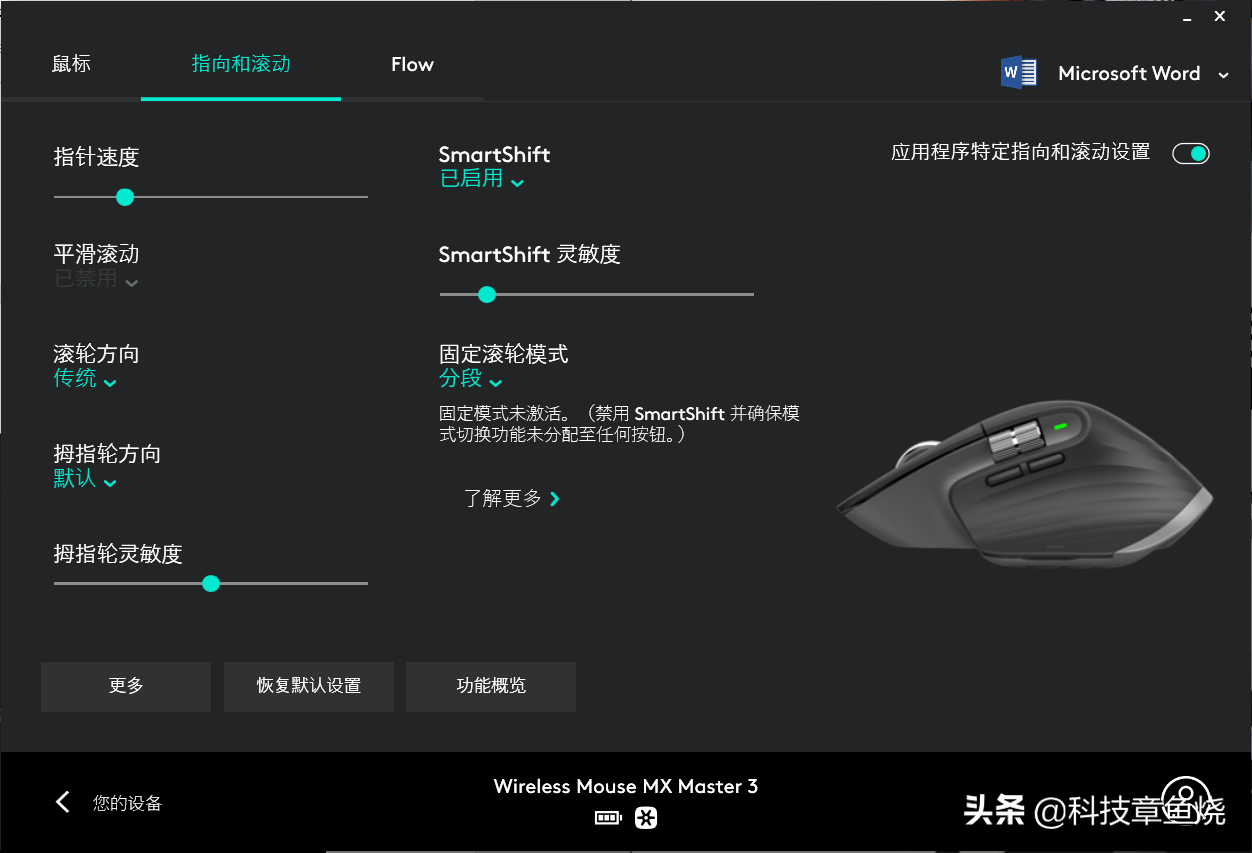
Task: Expand the SmartShift 已启用 dropdown
Action: click(482, 179)
